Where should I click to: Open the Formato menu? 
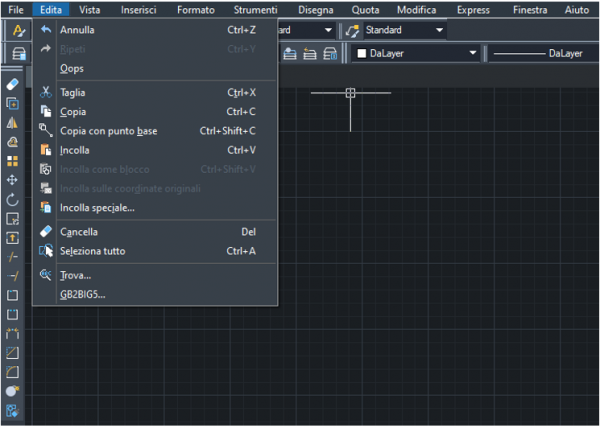click(196, 10)
